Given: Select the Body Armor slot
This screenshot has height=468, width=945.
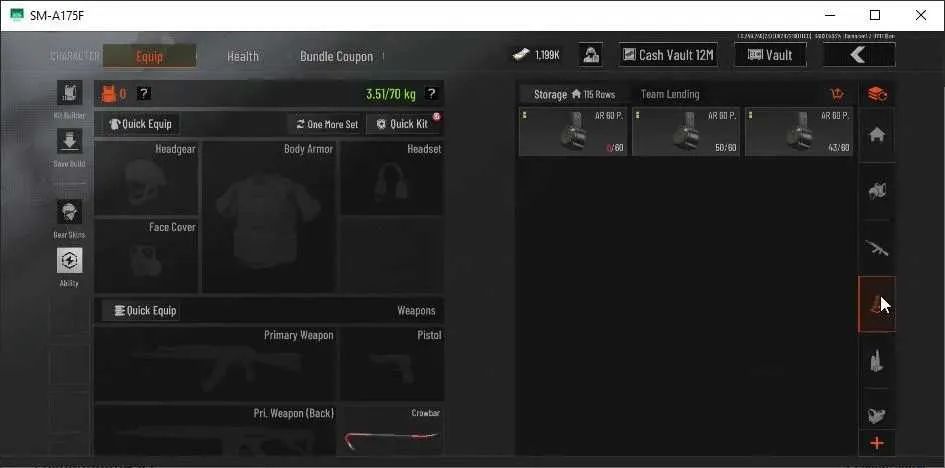Looking at the screenshot, I should [269, 217].
